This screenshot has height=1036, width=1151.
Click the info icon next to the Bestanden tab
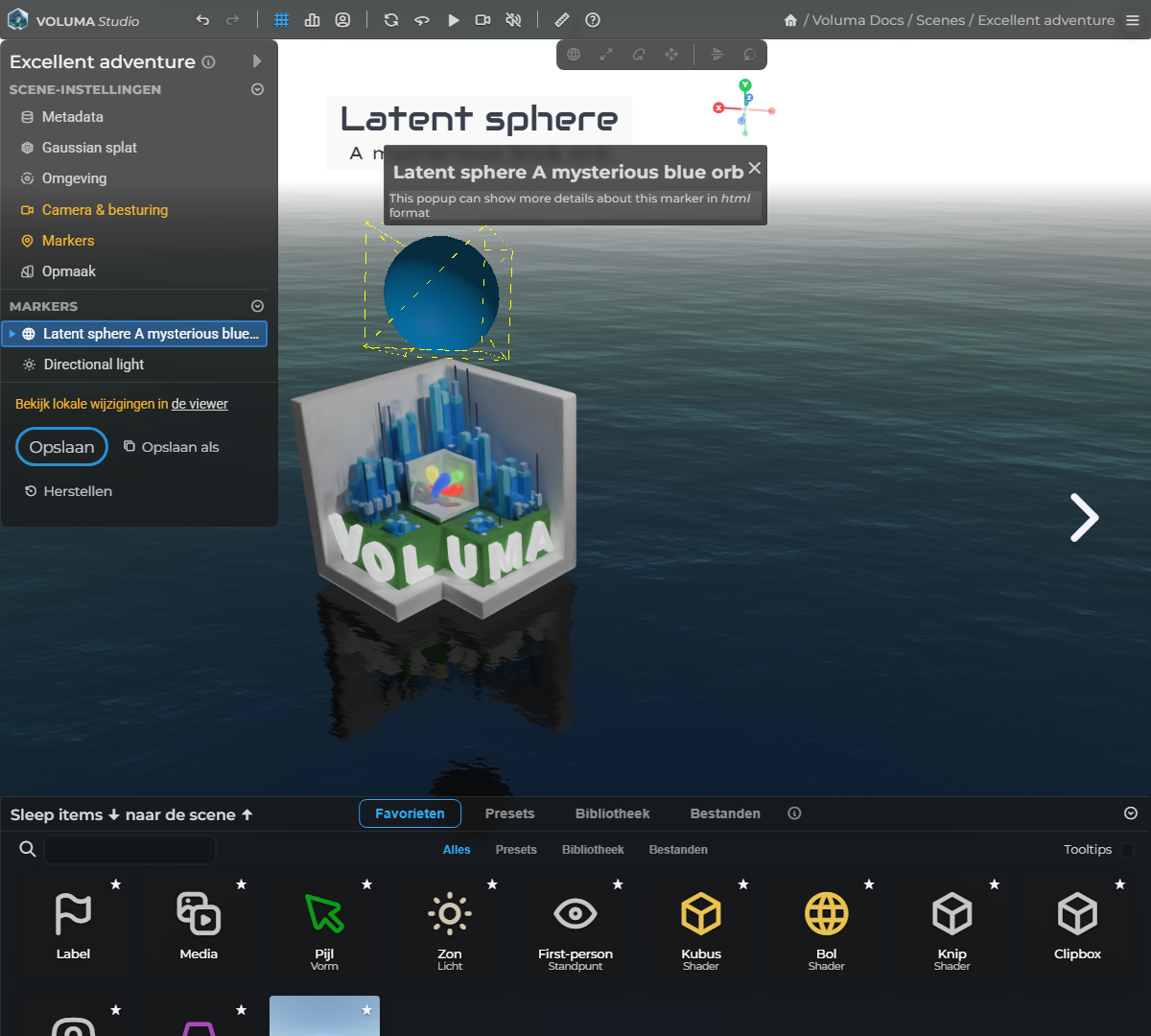point(794,813)
